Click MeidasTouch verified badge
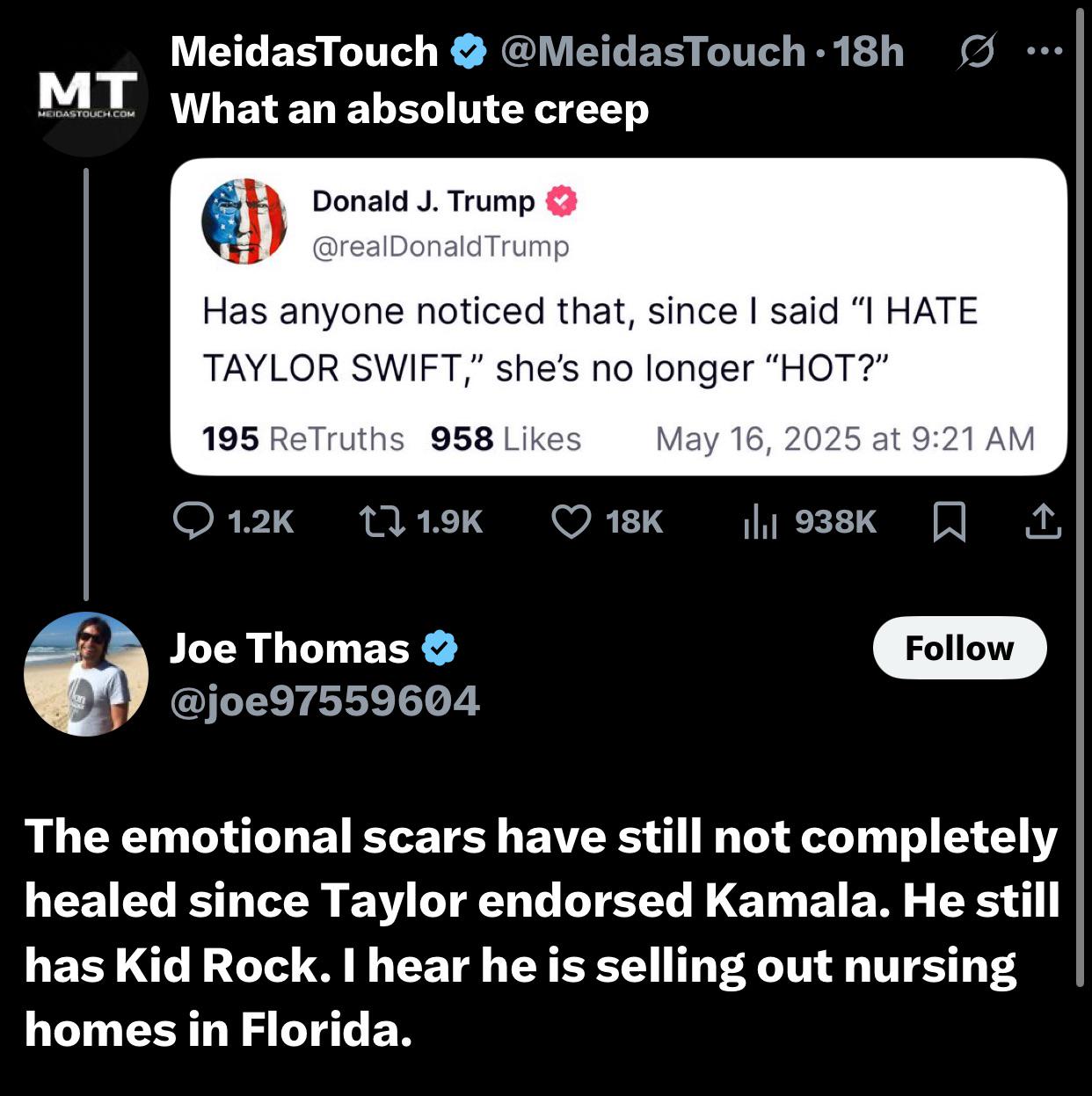 click(x=469, y=52)
